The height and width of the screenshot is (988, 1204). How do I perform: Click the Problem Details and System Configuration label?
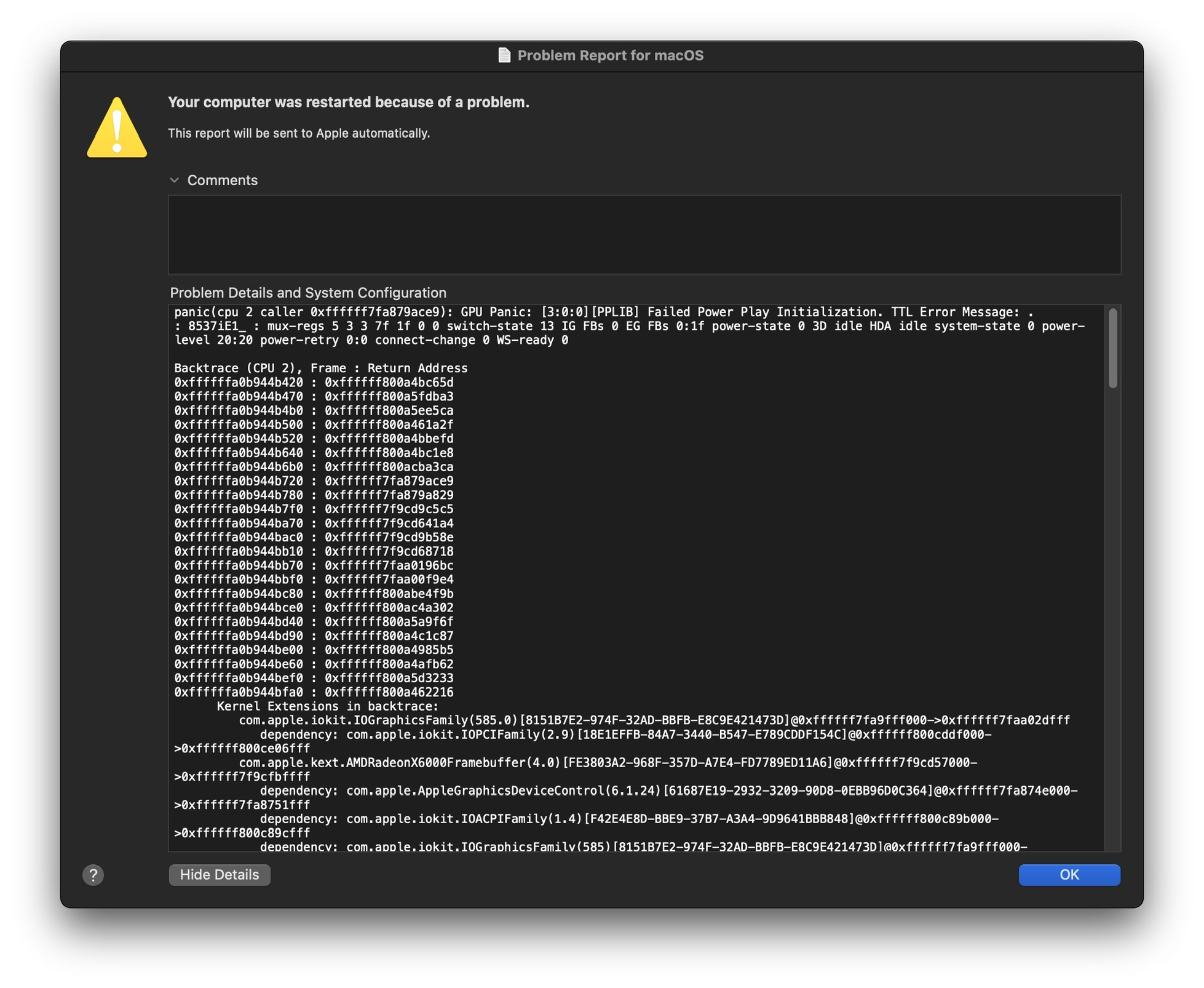pos(308,293)
